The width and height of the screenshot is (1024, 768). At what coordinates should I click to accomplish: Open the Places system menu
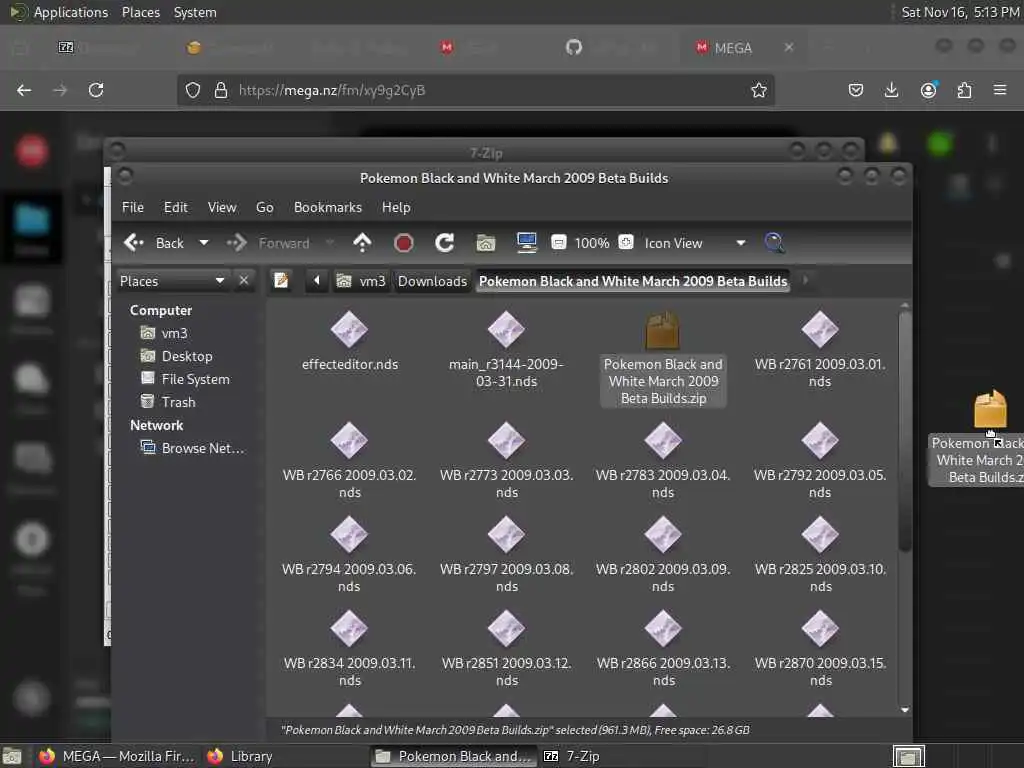point(140,12)
